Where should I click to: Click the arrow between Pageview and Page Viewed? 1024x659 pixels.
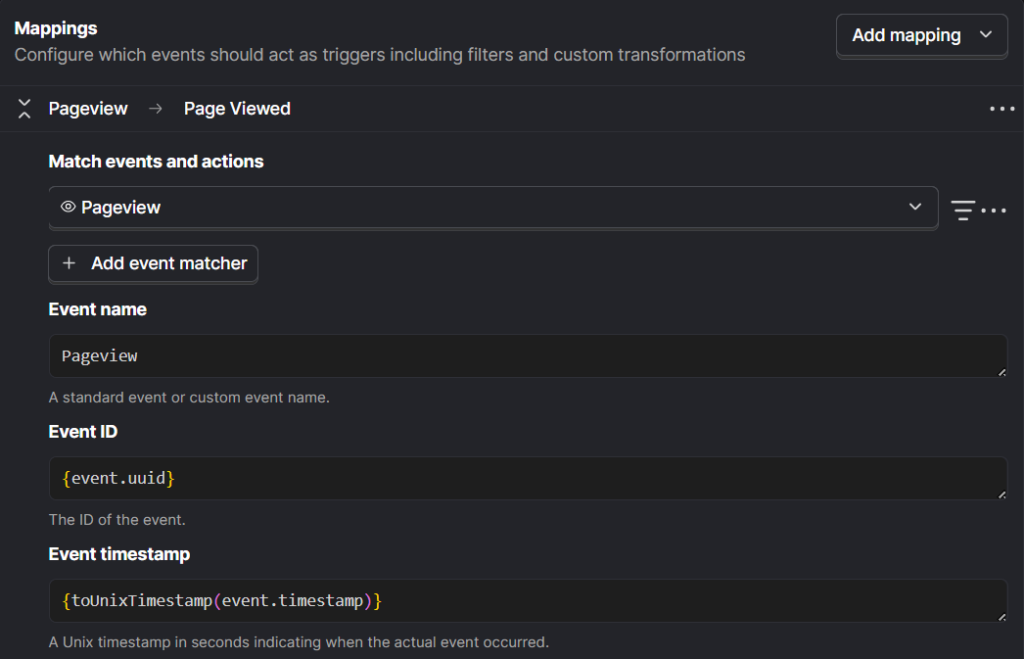(156, 109)
